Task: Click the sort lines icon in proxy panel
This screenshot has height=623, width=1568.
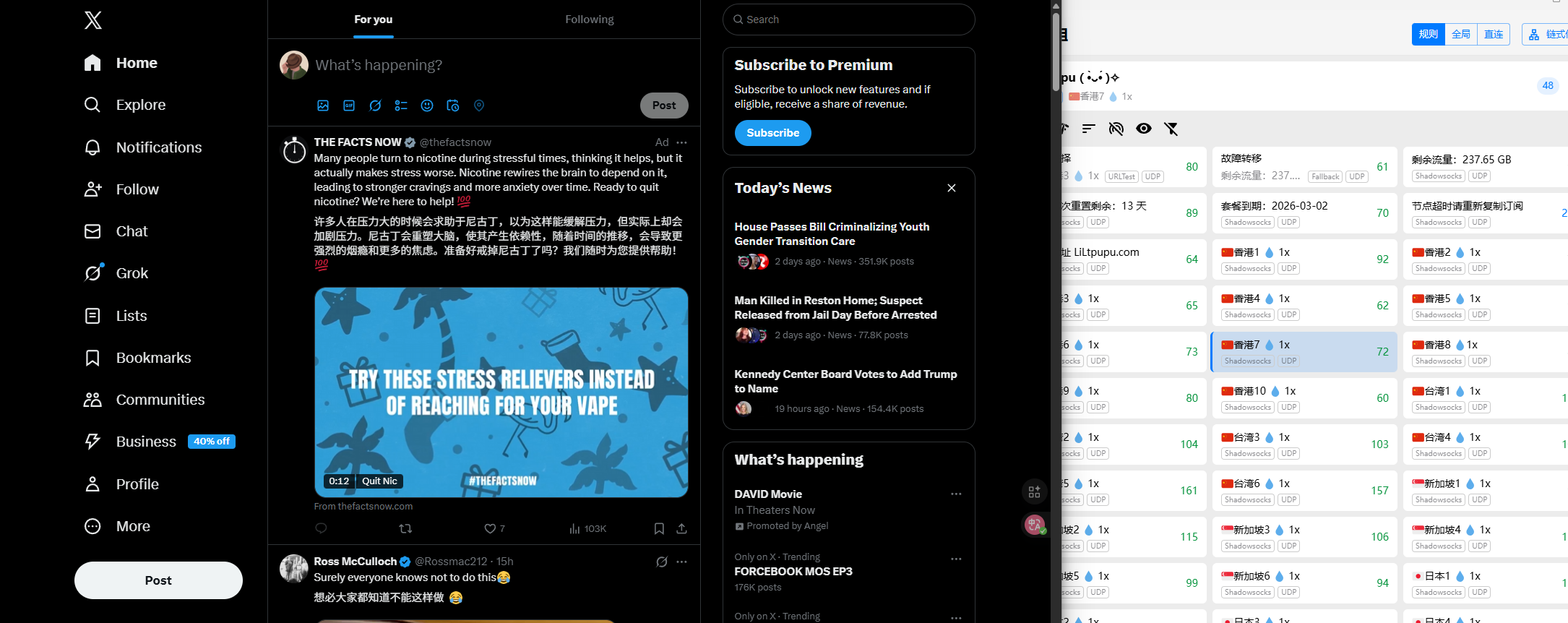Action: pos(1089,129)
